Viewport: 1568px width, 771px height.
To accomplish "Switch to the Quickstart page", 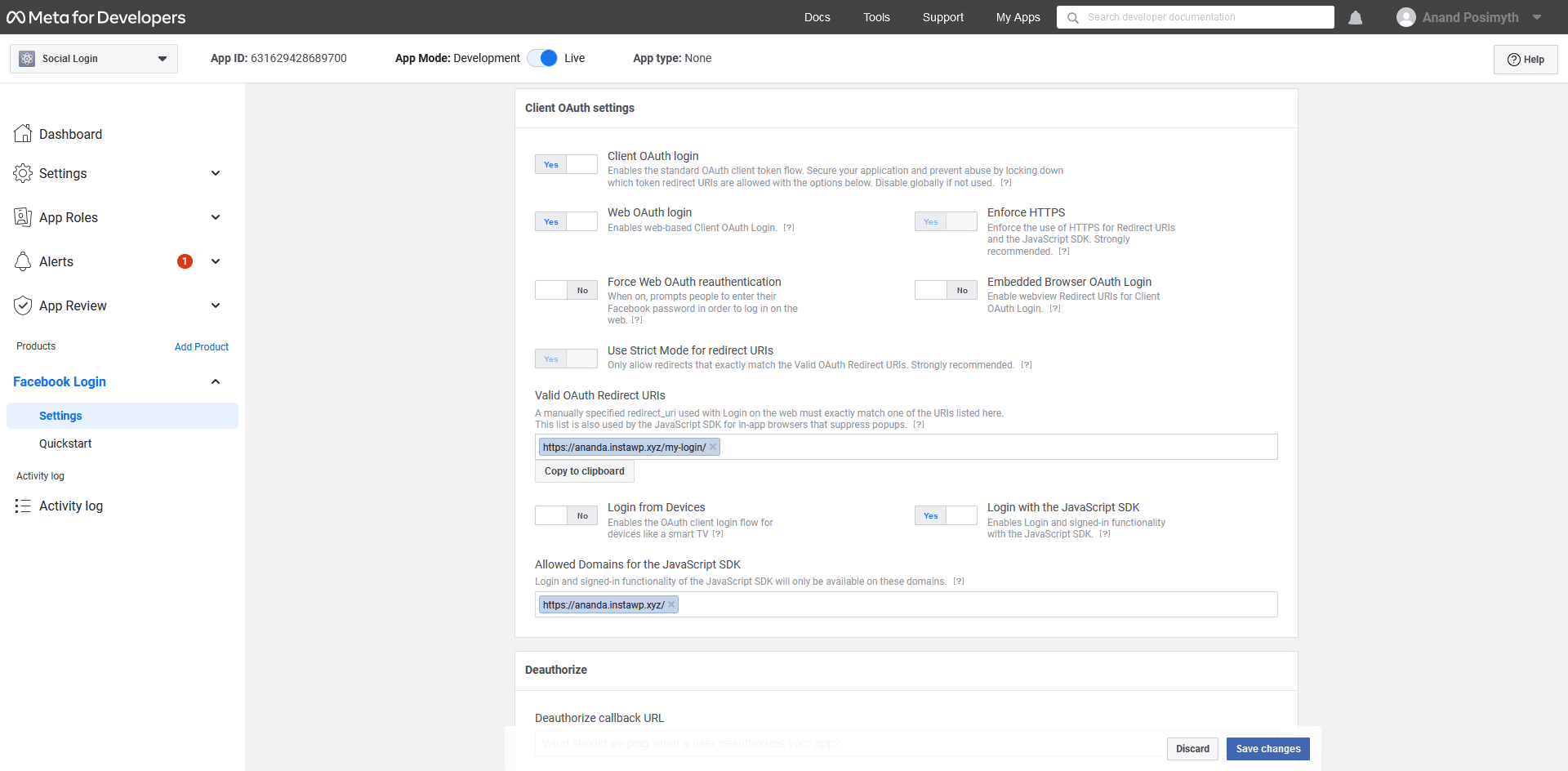I will click(65, 443).
